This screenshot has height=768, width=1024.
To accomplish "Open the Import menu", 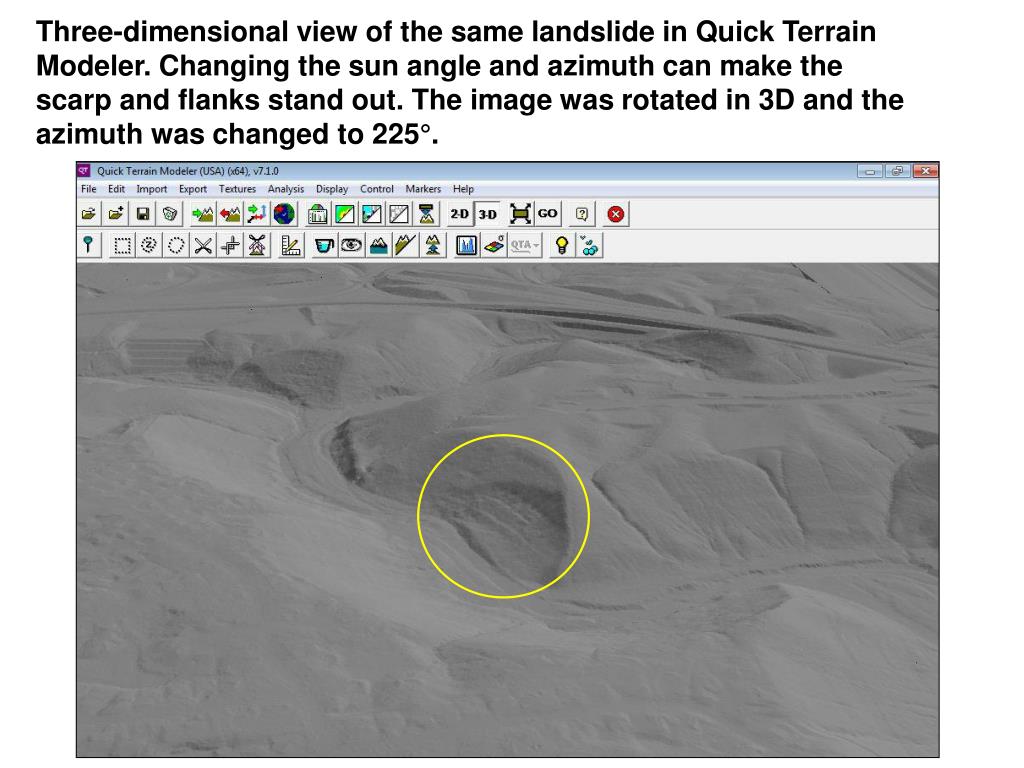I will (152, 189).
